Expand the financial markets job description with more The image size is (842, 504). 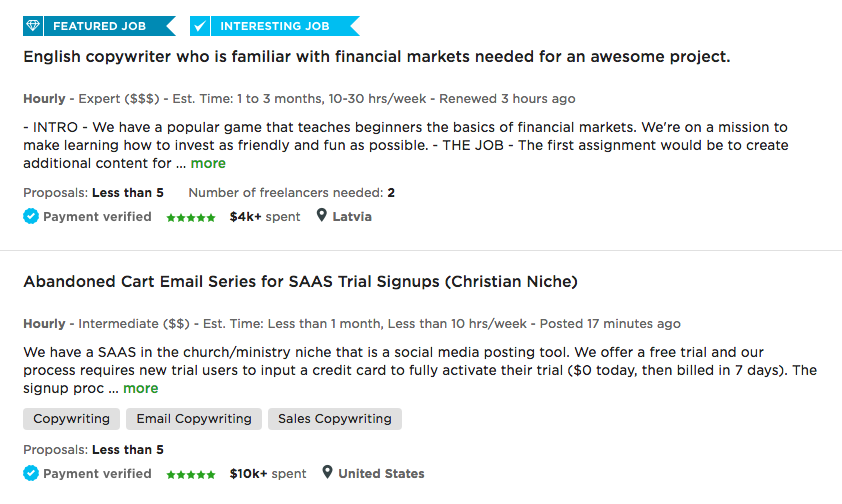pos(208,163)
